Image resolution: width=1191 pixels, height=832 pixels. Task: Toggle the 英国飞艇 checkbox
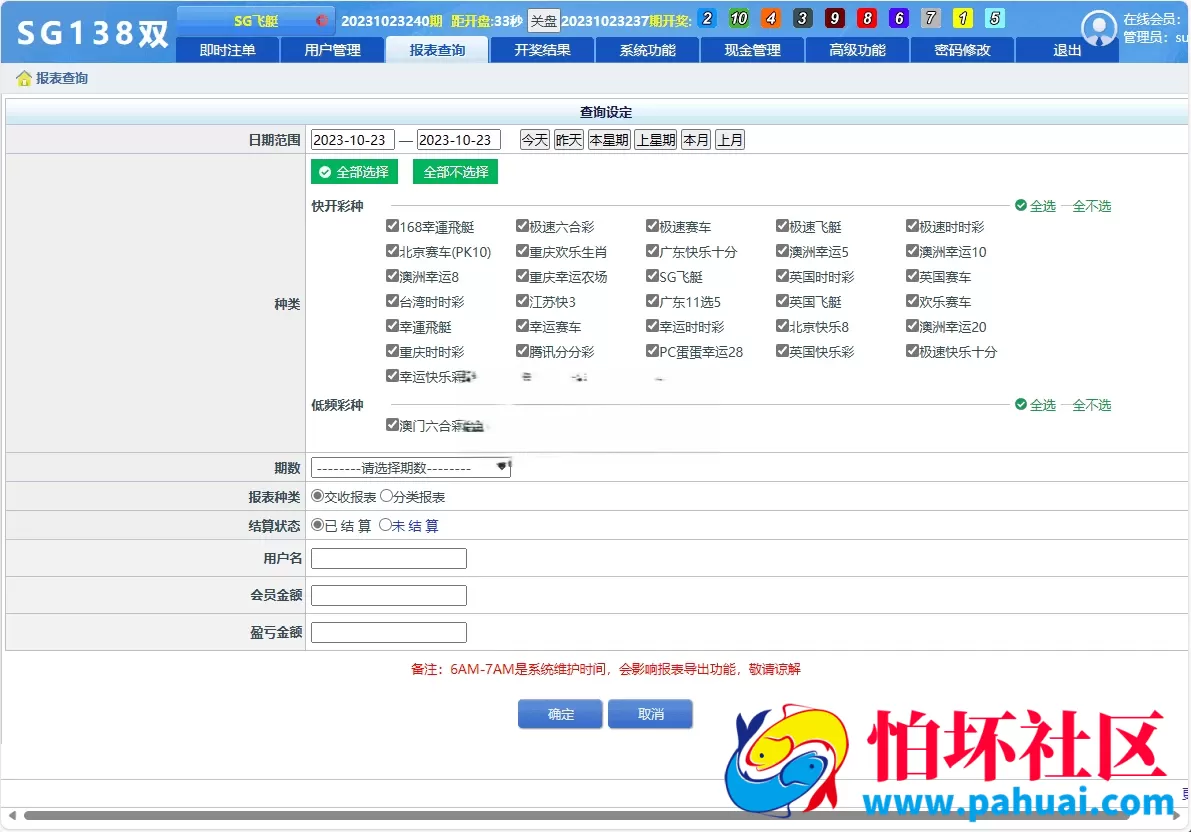(782, 301)
